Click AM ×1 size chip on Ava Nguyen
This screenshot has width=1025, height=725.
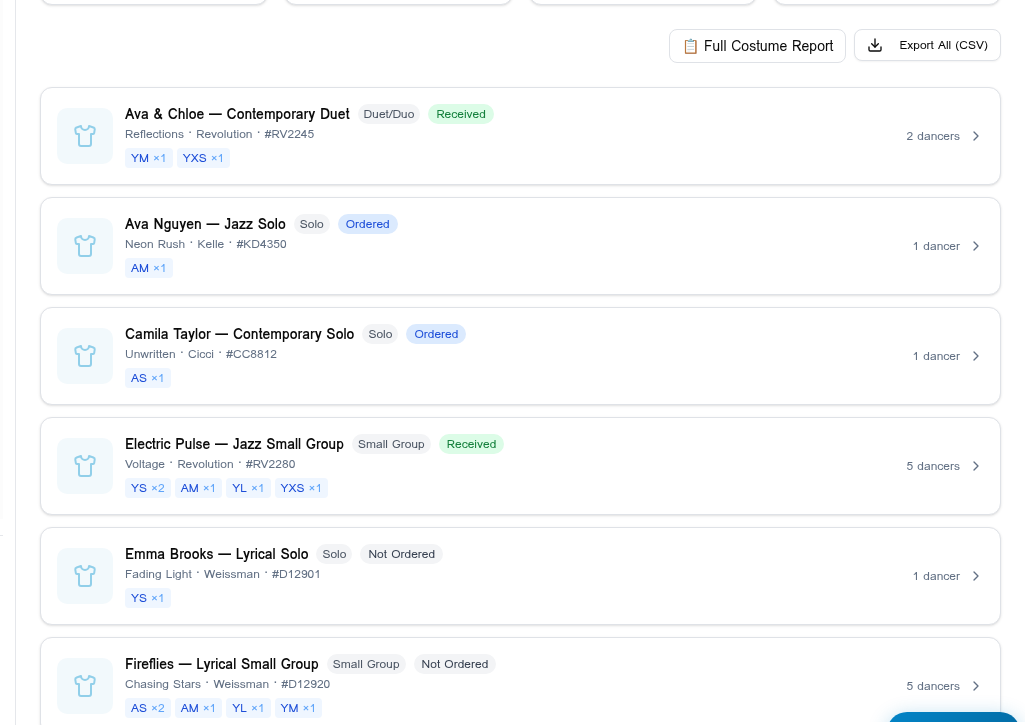click(x=148, y=267)
